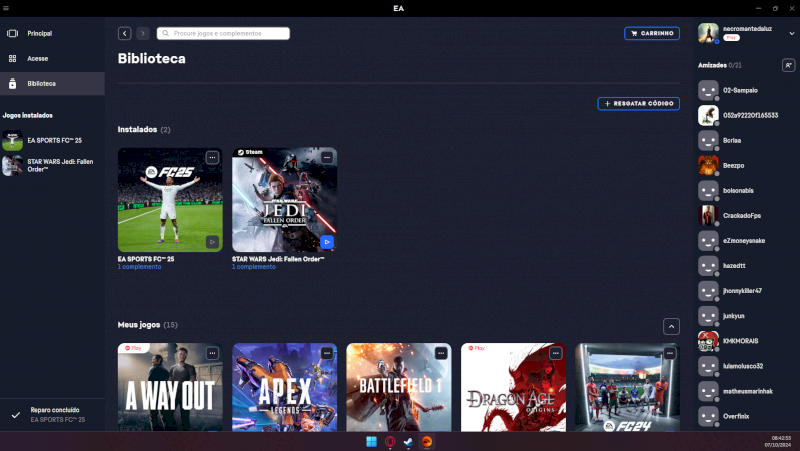Click Windows Start button on taskbar
Image resolution: width=800 pixels, height=451 pixels.
pos(371,441)
